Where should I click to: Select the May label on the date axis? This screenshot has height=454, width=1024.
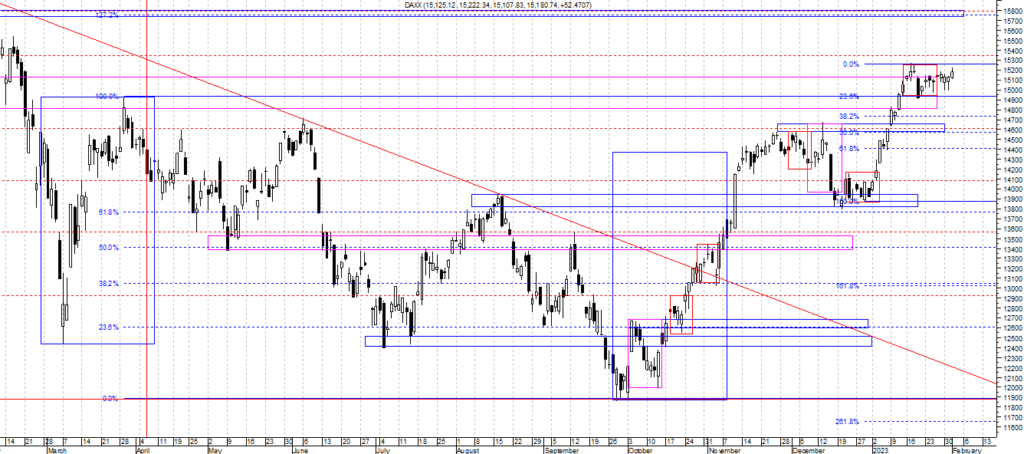(216, 451)
